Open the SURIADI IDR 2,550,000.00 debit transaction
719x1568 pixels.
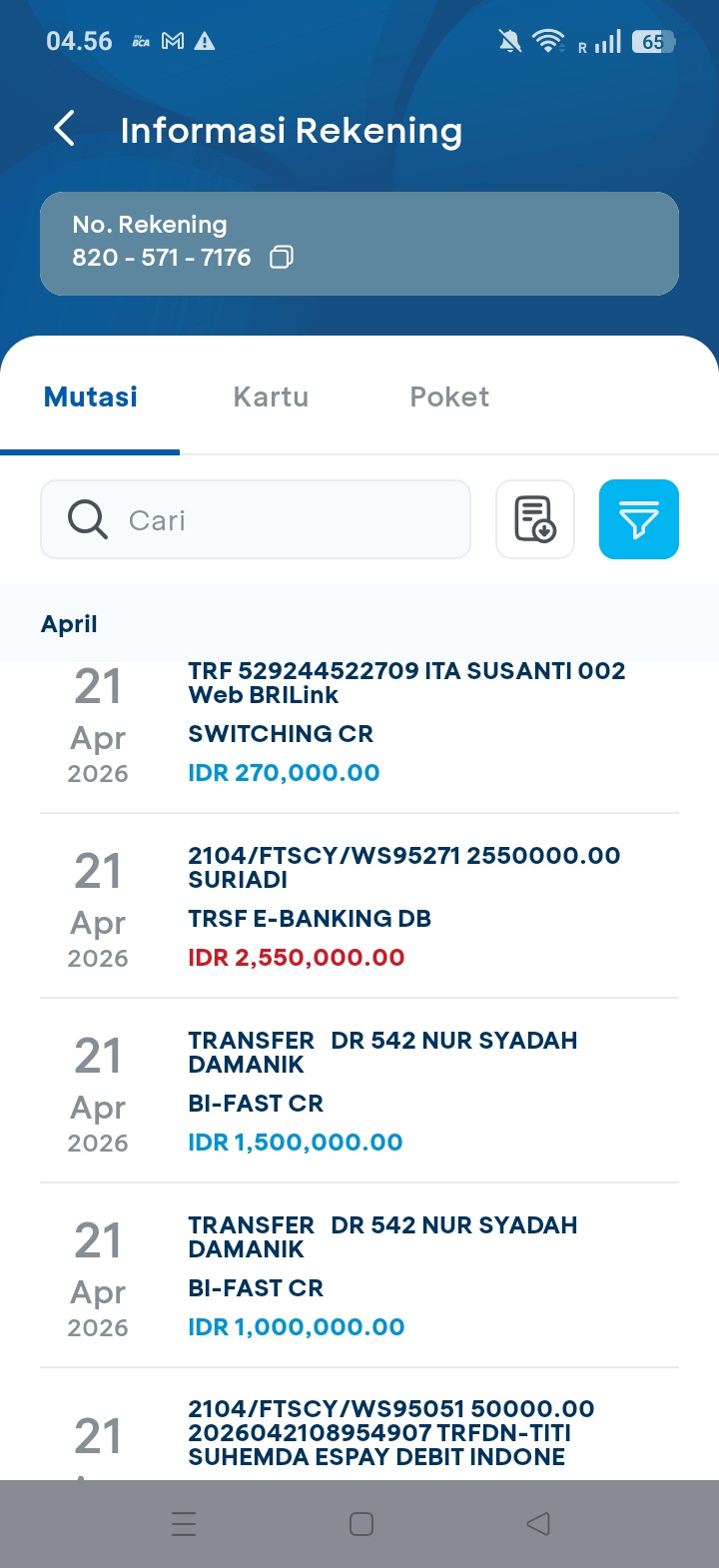point(359,906)
